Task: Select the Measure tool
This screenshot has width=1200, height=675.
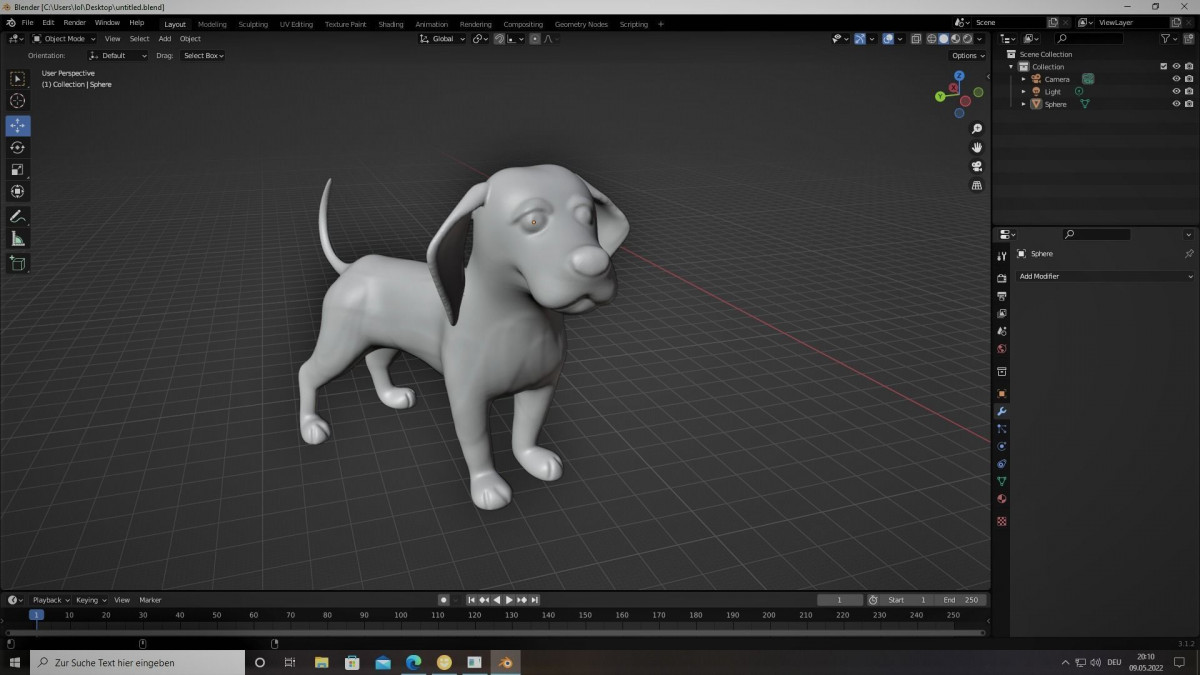Action: pos(18,239)
